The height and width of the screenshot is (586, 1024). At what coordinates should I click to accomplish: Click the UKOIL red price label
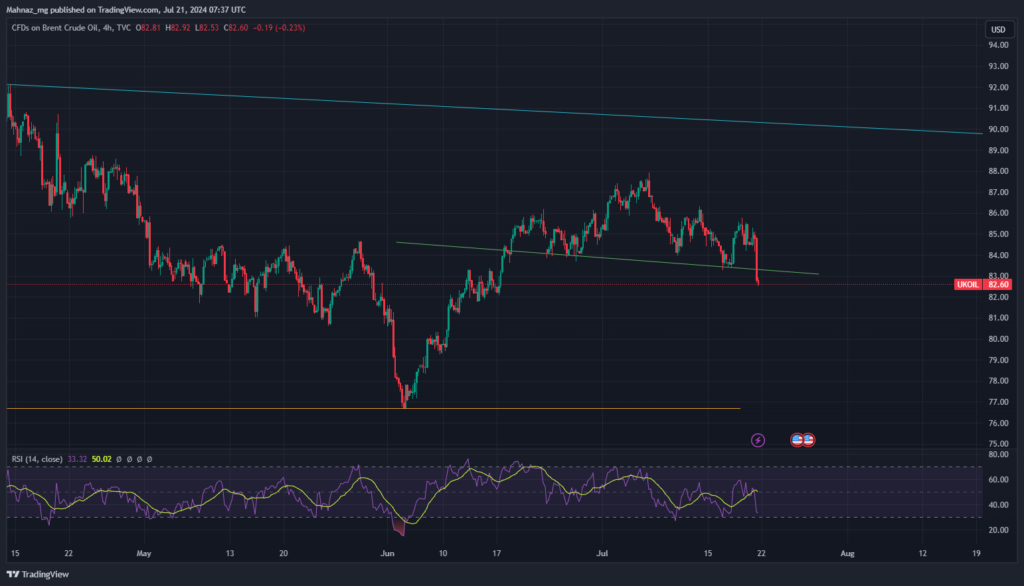[x=968, y=284]
